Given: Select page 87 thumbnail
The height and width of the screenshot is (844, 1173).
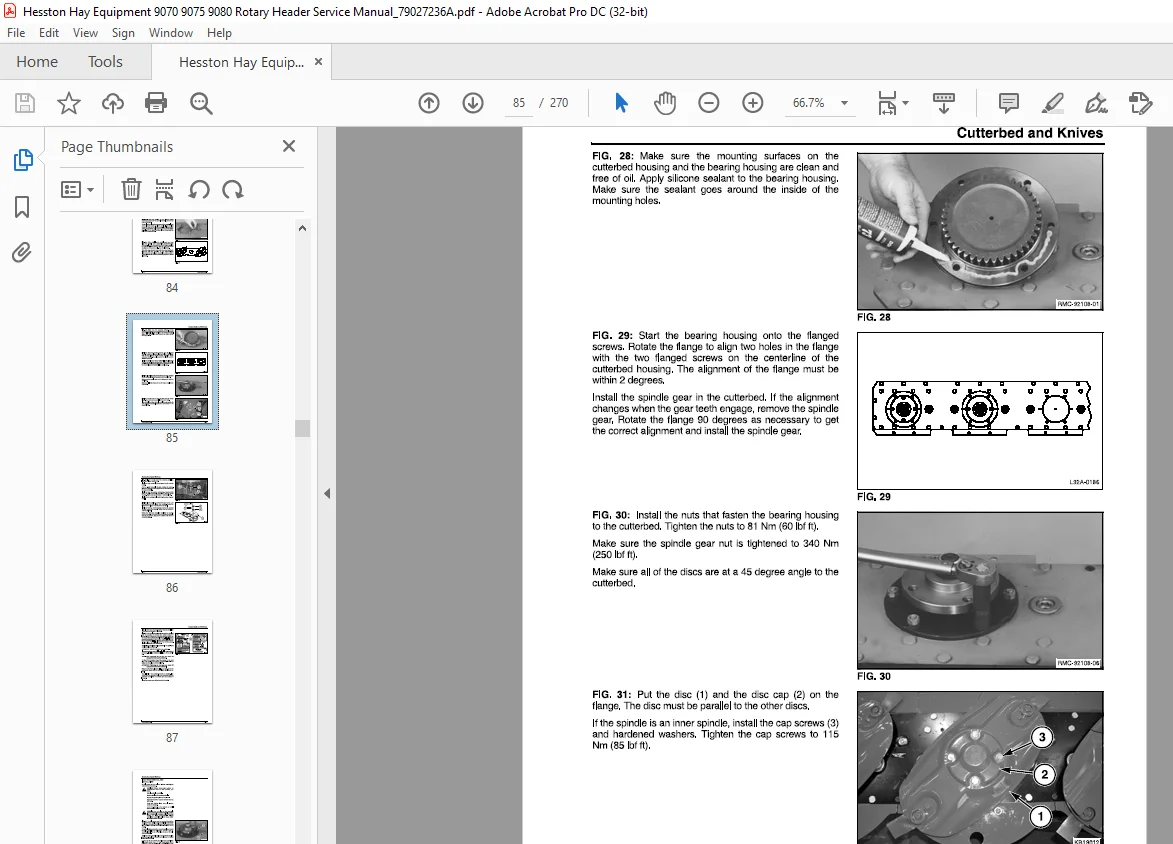Looking at the screenshot, I should point(172,672).
